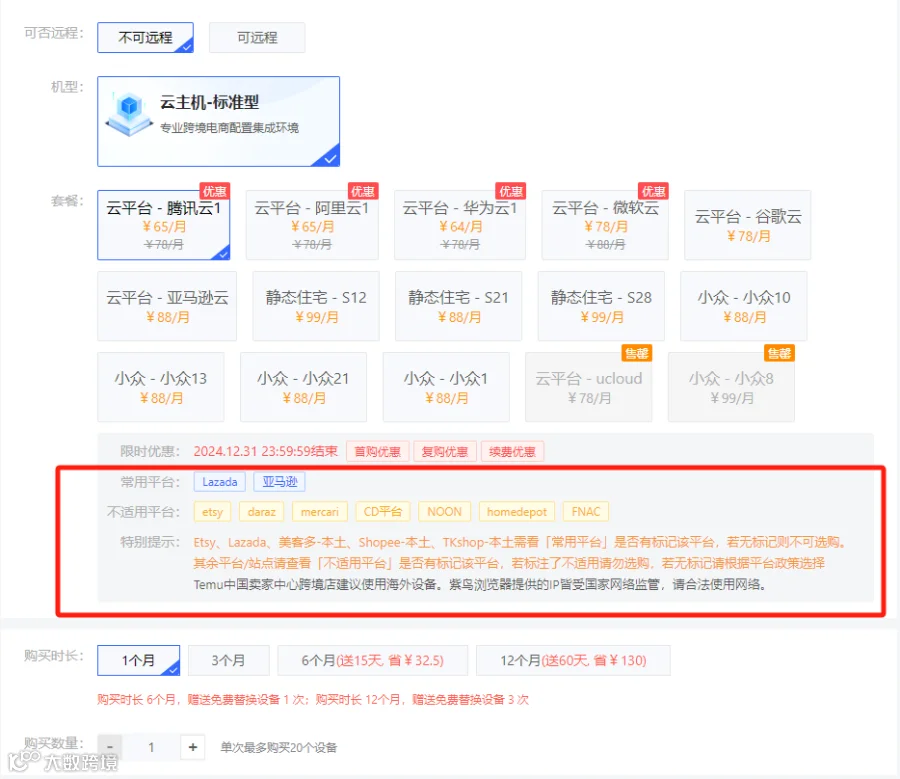Click 优惠 badge on 腾讯云1 card
The image size is (900, 779).
[x=215, y=191]
